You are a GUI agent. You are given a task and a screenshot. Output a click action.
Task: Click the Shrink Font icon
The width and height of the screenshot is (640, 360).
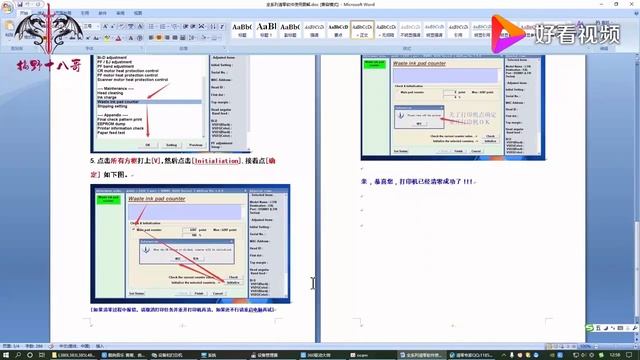tap(113, 26)
